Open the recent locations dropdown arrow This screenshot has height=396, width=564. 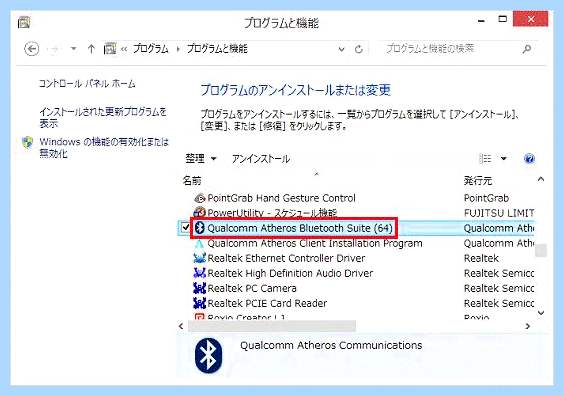click(x=73, y=49)
